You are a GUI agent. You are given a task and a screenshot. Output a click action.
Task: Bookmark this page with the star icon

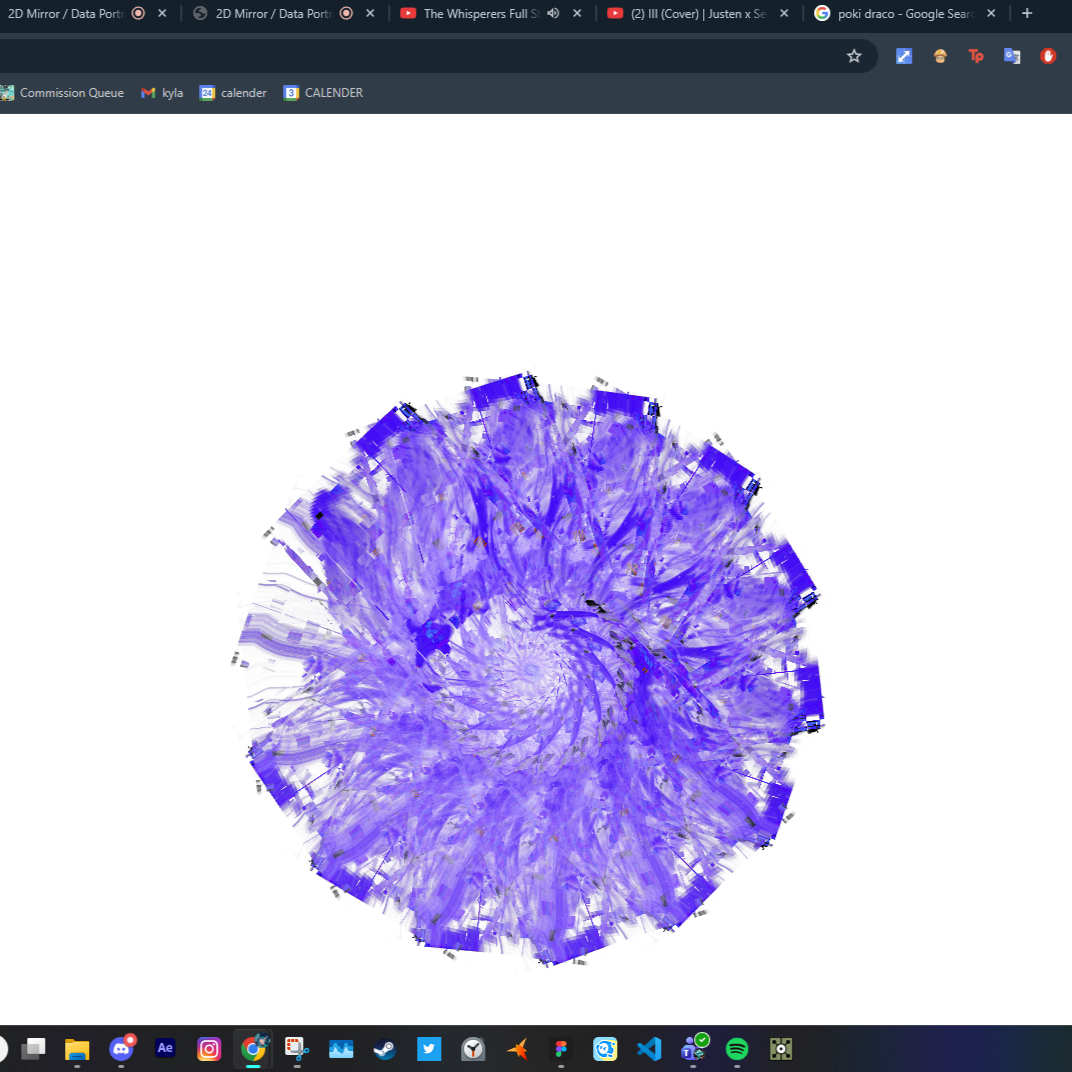click(854, 56)
